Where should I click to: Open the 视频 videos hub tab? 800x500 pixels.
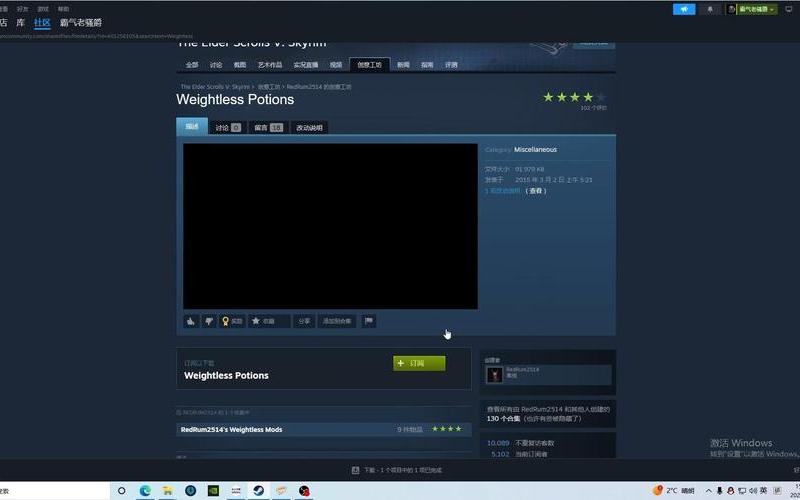pos(336,65)
